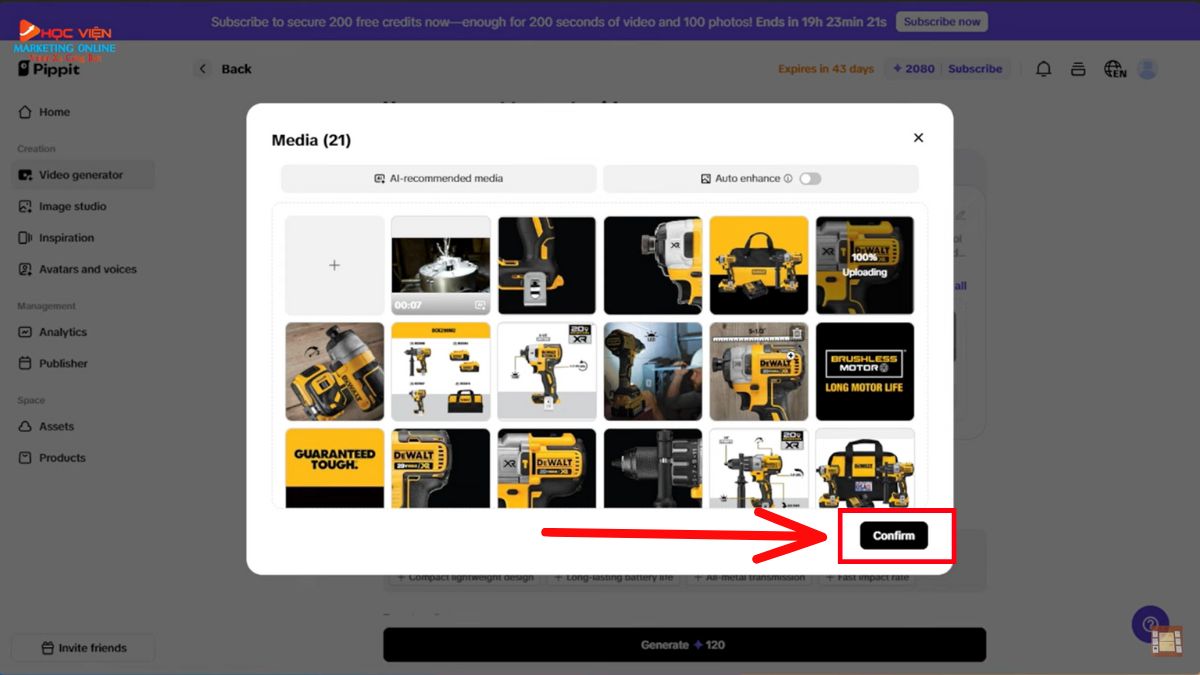The height and width of the screenshot is (675, 1200).
Task: Click the Products icon
Action: 26,458
